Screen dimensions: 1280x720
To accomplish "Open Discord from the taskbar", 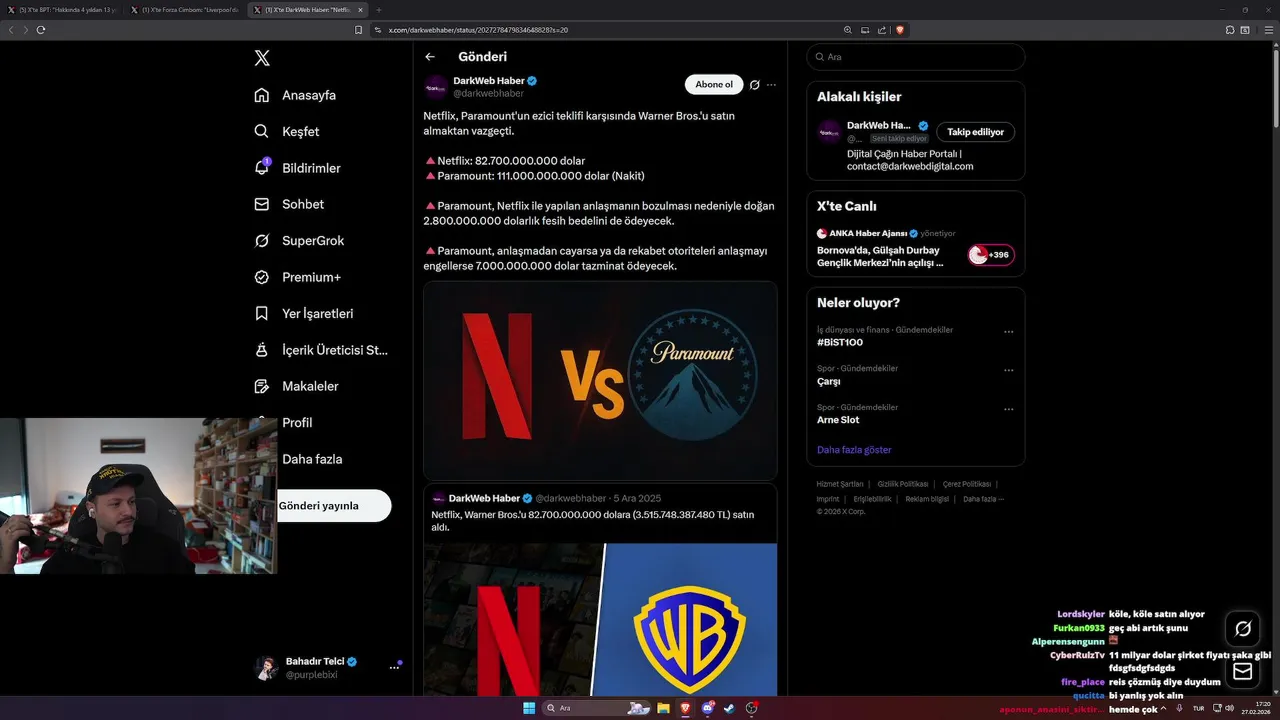I will coord(708,708).
